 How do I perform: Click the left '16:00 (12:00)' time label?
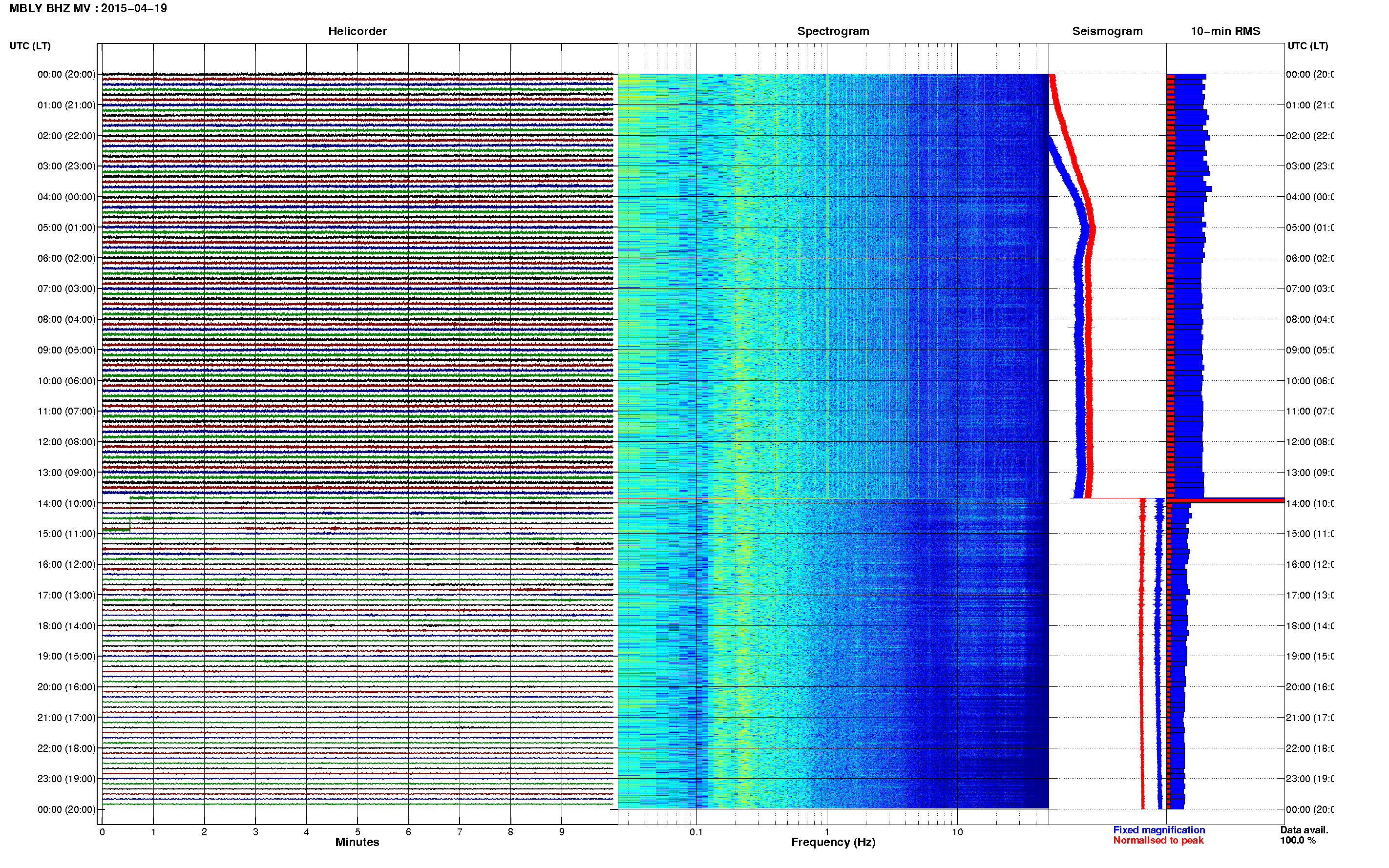click(x=66, y=564)
